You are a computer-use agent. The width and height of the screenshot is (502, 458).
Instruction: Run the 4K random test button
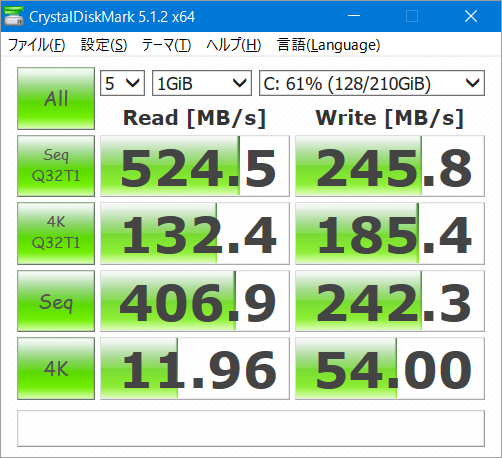[56, 368]
